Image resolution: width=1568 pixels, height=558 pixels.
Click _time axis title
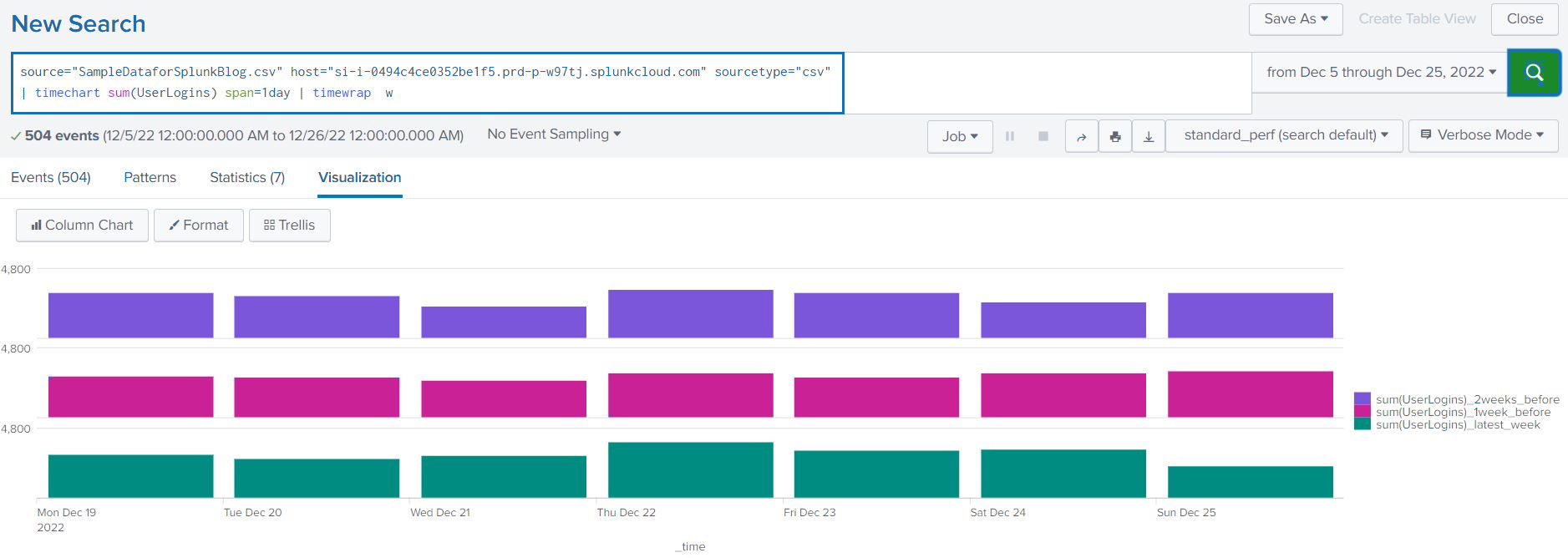click(x=690, y=546)
